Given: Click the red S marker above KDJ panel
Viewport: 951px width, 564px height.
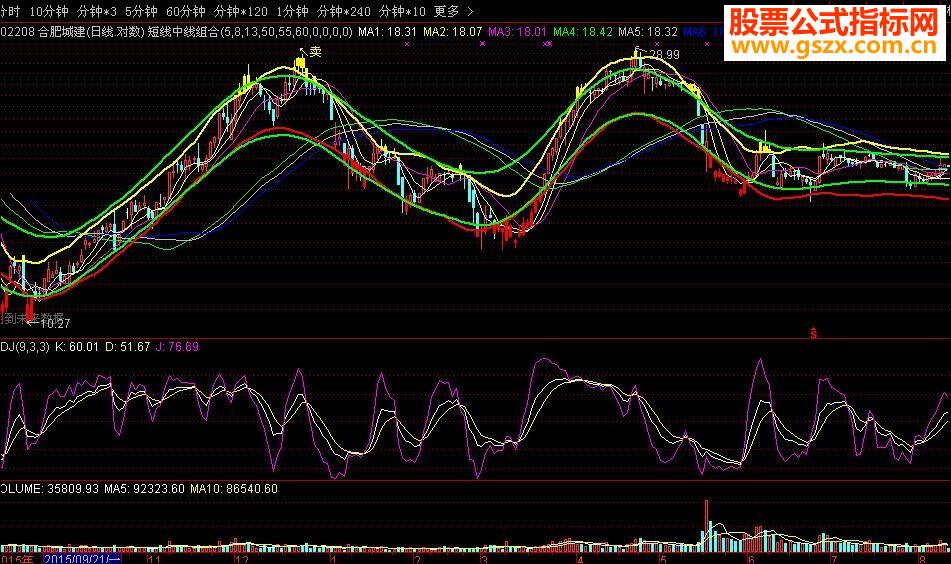Looking at the screenshot, I should [x=813, y=334].
